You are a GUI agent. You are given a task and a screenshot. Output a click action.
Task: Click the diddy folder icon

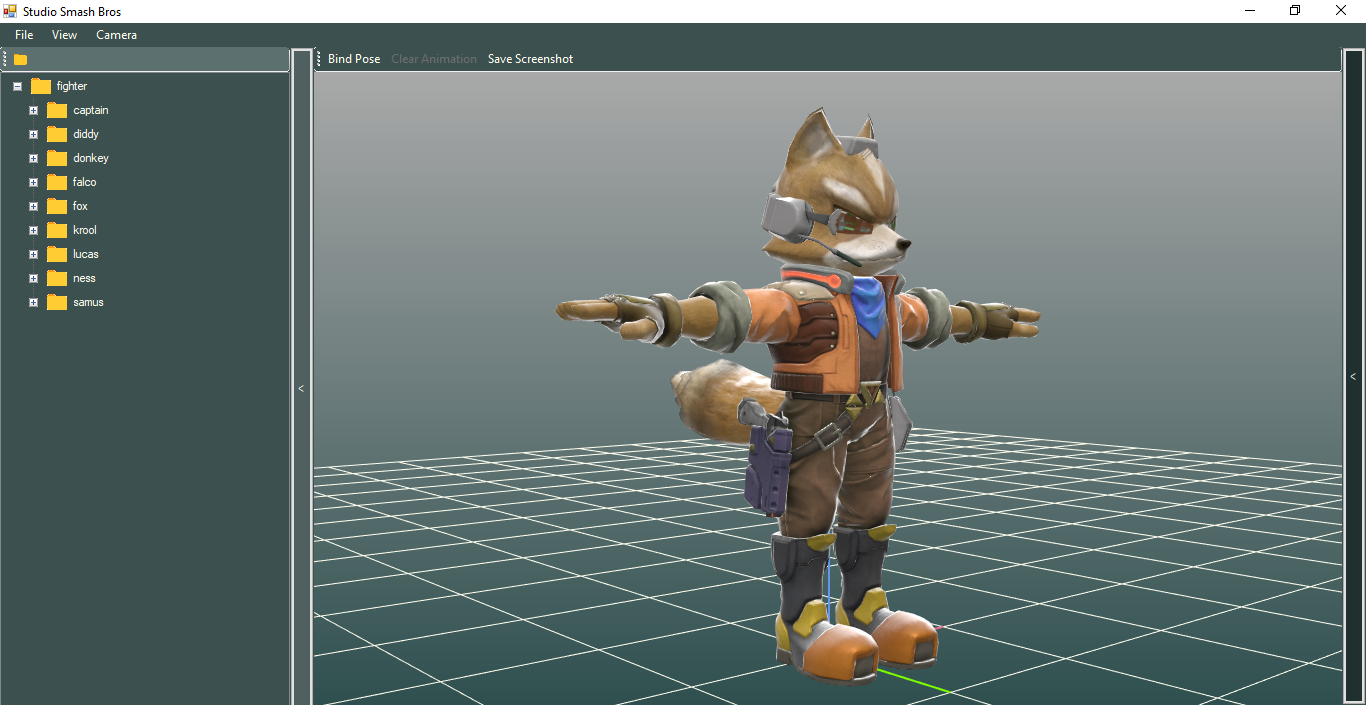[x=57, y=134]
